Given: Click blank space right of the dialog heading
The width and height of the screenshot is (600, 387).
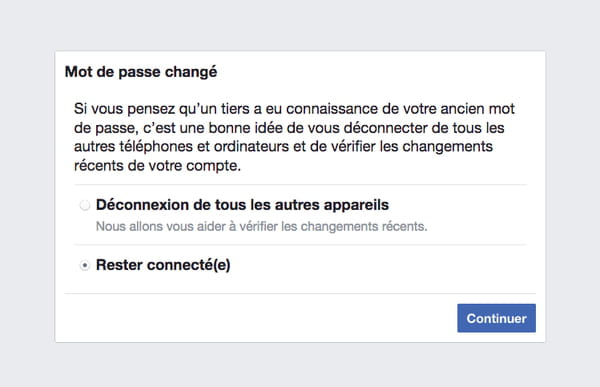Looking at the screenshot, I should tap(379, 72).
